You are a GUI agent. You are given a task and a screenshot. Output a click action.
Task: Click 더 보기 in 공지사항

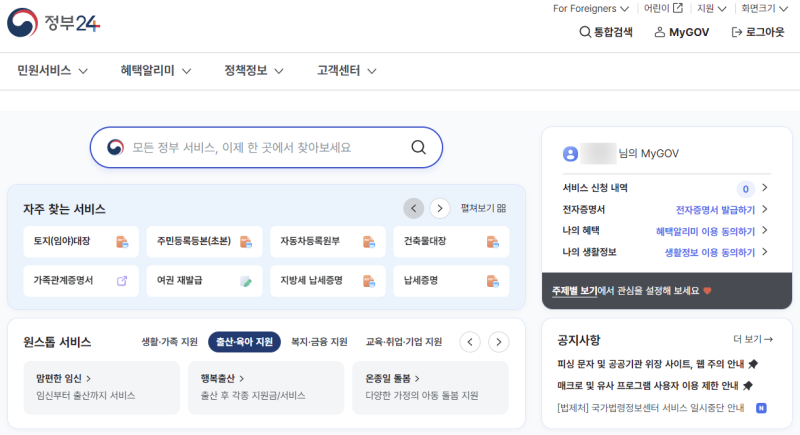tap(753, 339)
